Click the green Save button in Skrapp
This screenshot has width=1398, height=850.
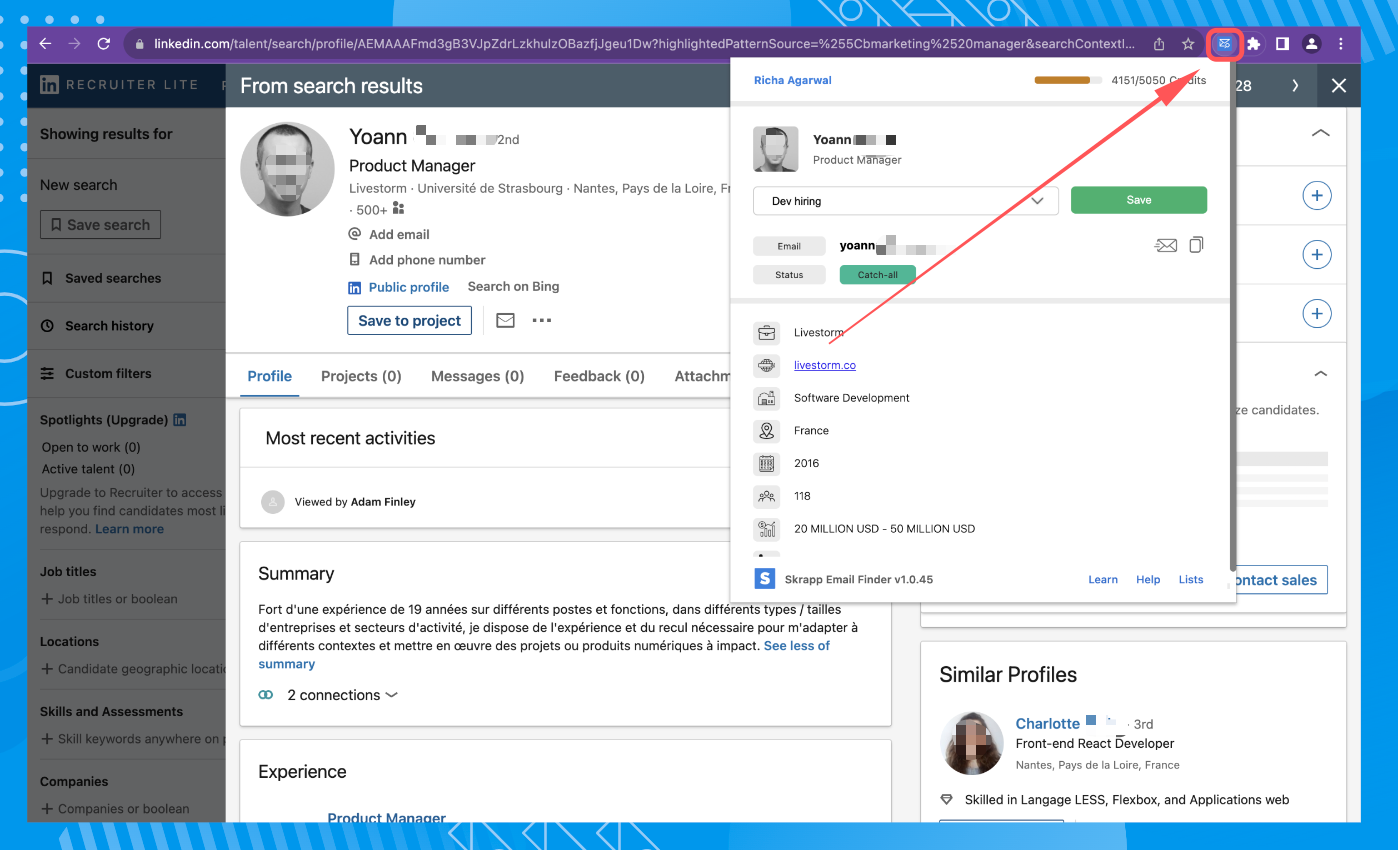tap(1139, 200)
